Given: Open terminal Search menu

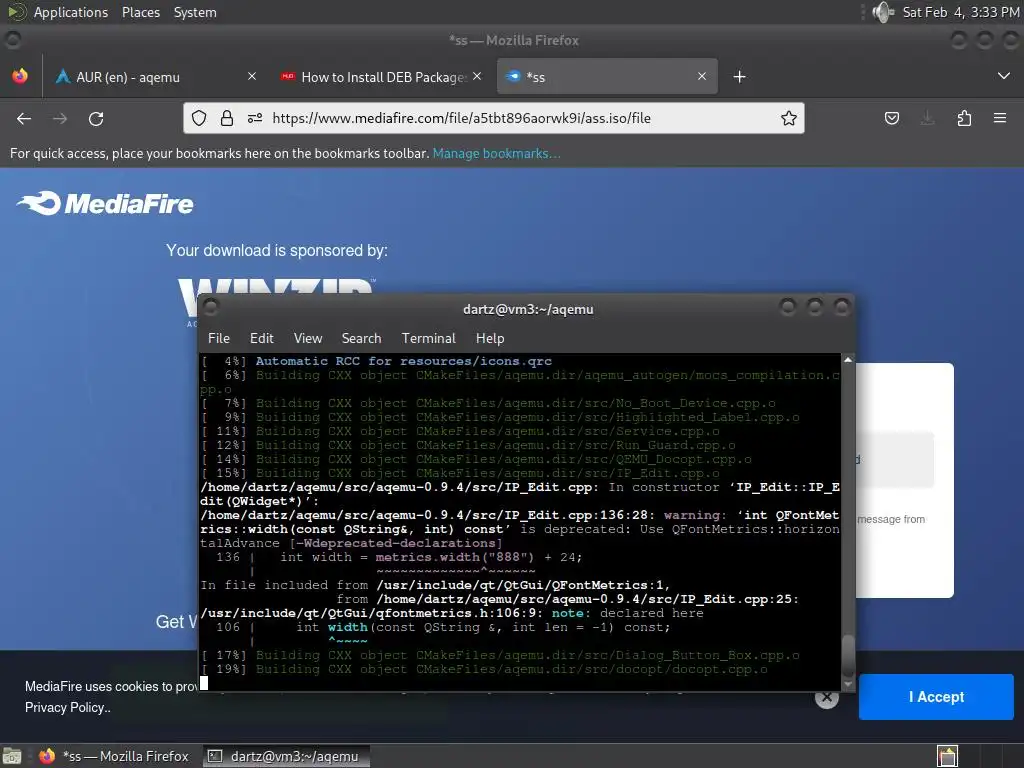Looking at the screenshot, I should (x=361, y=338).
